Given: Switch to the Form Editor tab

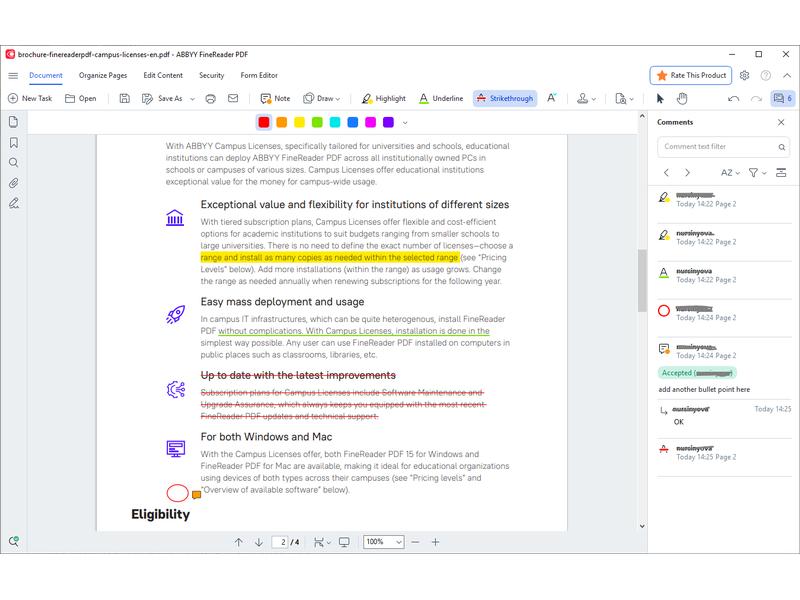Looking at the screenshot, I should tap(259, 76).
